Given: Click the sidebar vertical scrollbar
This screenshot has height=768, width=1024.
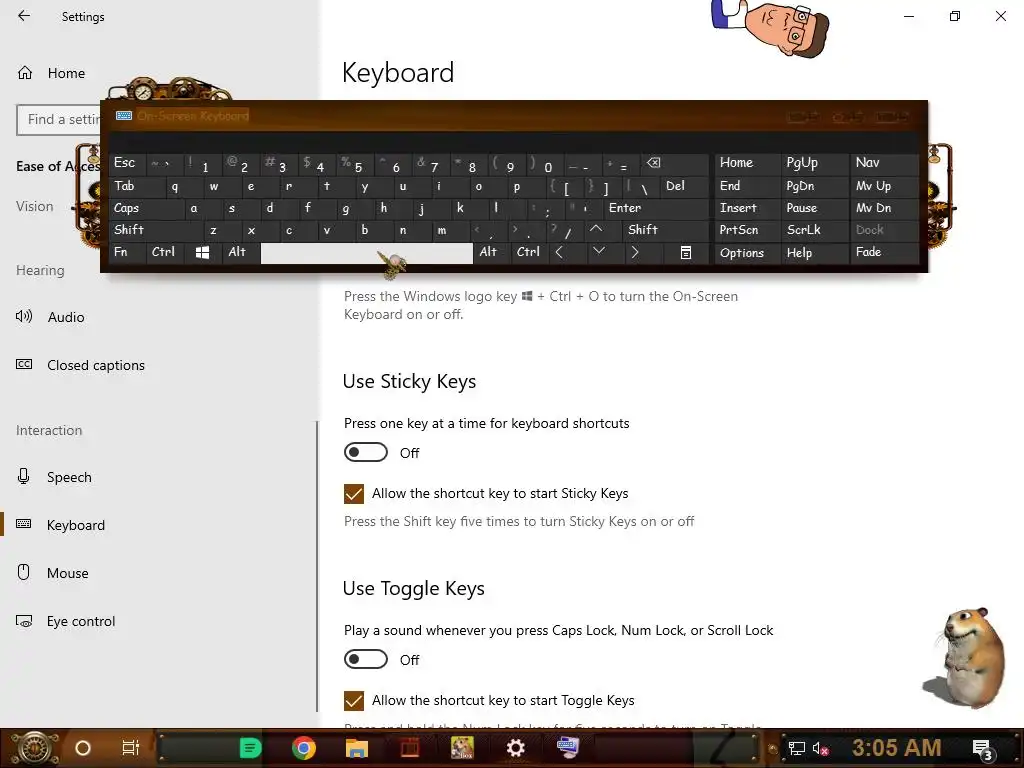Looking at the screenshot, I should (317, 567).
